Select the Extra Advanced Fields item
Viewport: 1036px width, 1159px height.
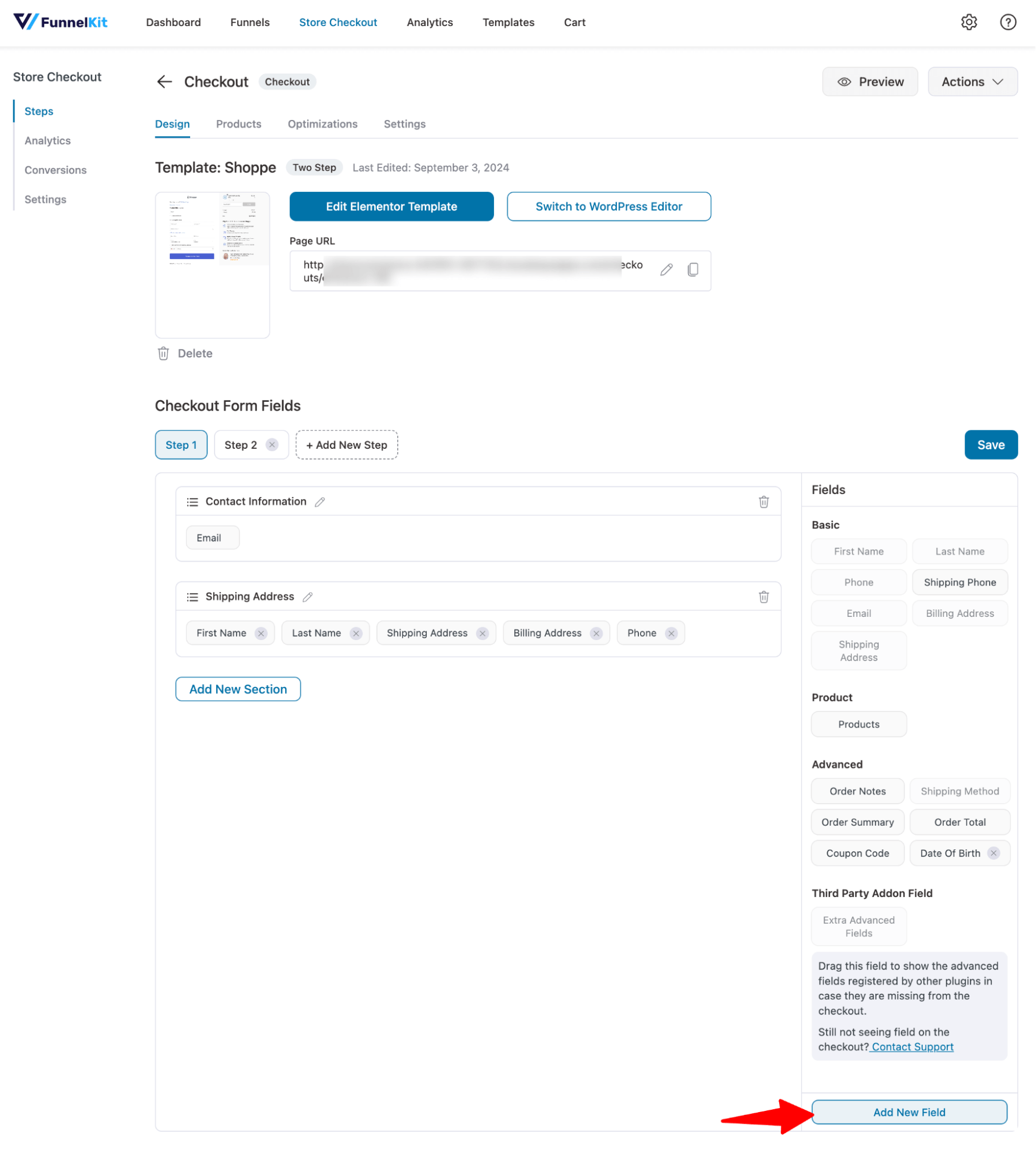point(859,927)
